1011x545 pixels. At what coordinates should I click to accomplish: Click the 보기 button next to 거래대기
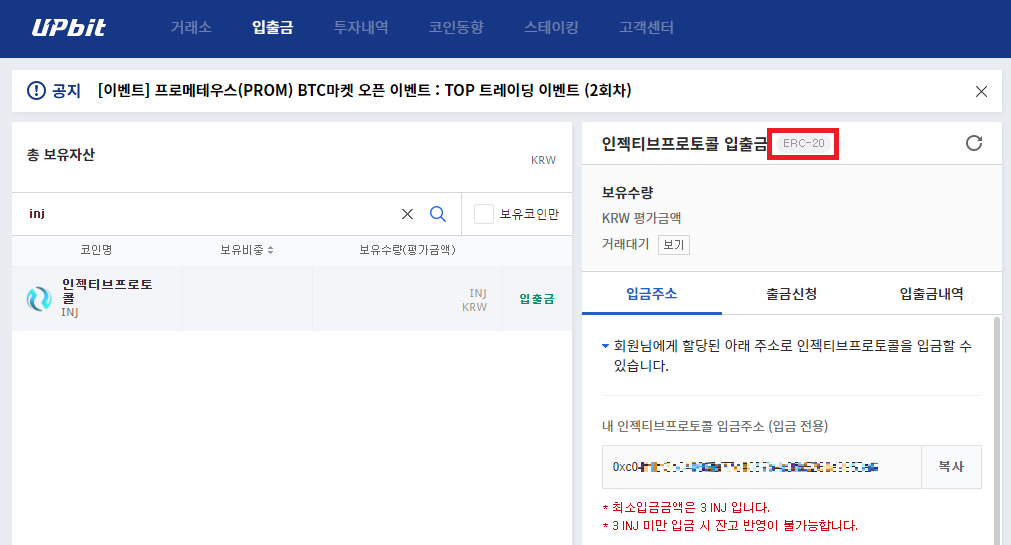tap(674, 245)
